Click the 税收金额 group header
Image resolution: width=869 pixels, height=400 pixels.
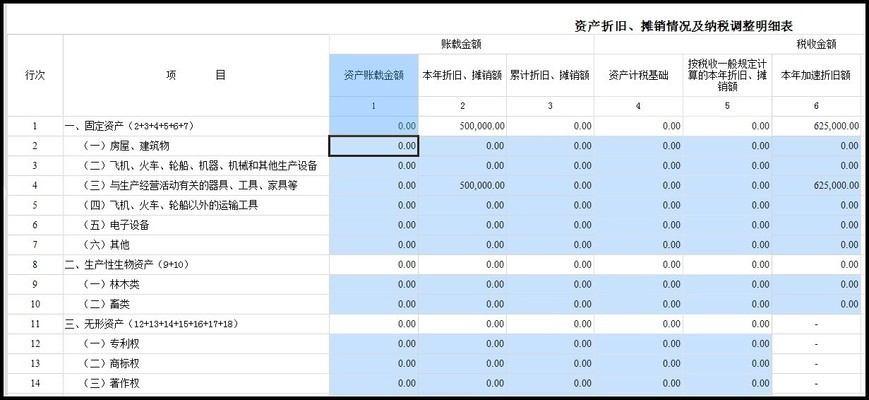point(816,44)
